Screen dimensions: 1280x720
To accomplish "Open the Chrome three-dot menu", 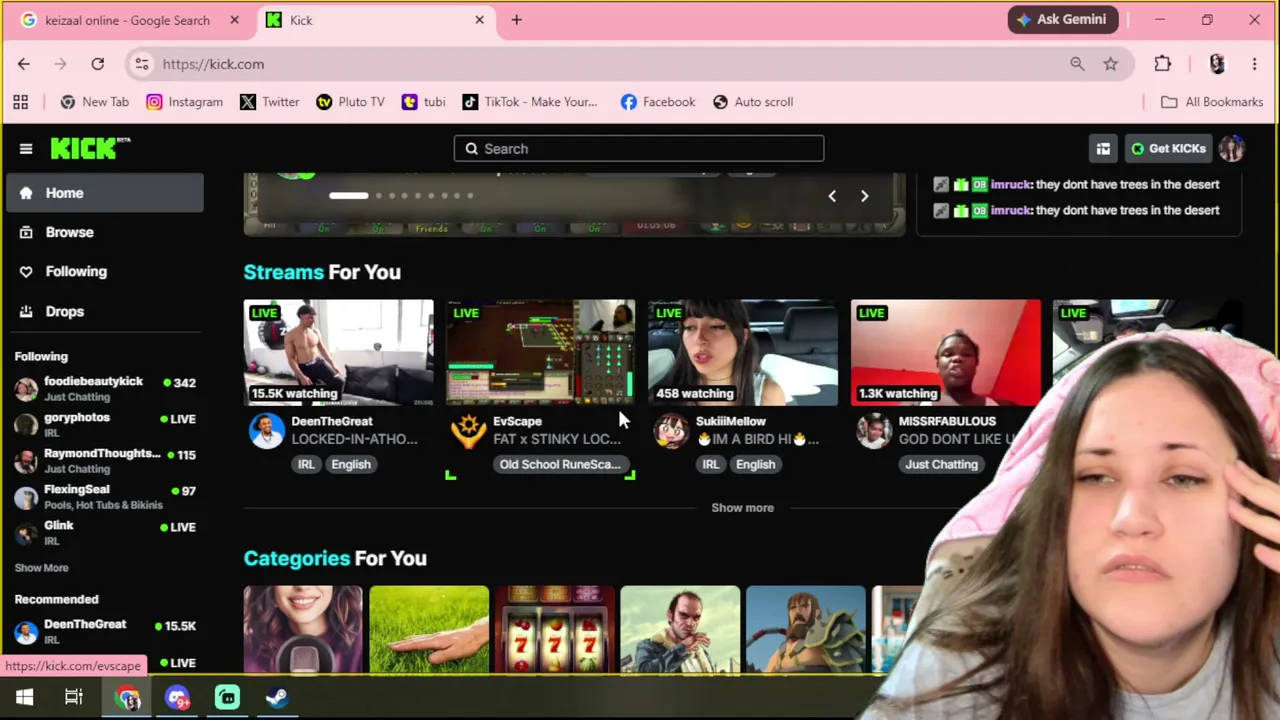I will [1255, 64].
